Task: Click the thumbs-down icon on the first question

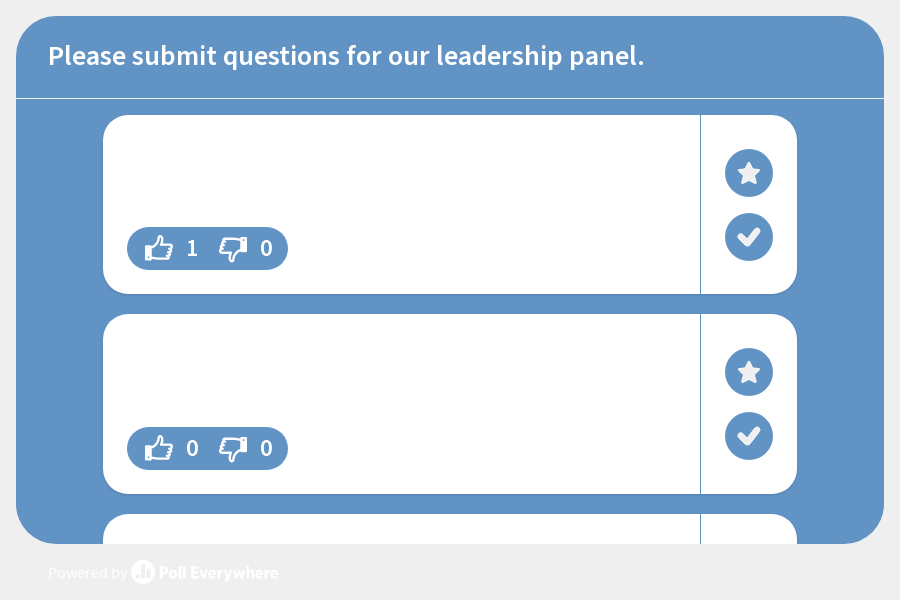Action: (232, 248)
